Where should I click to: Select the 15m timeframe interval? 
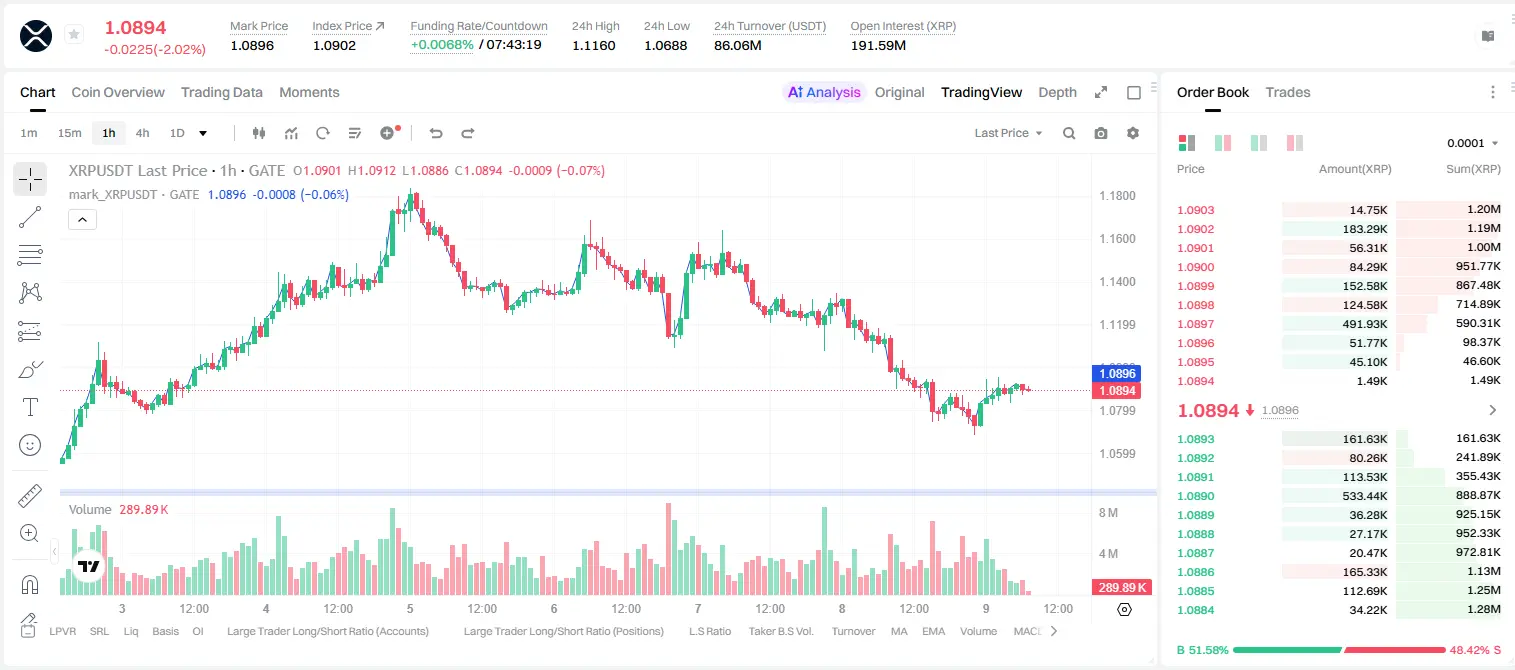click(69, 133)
